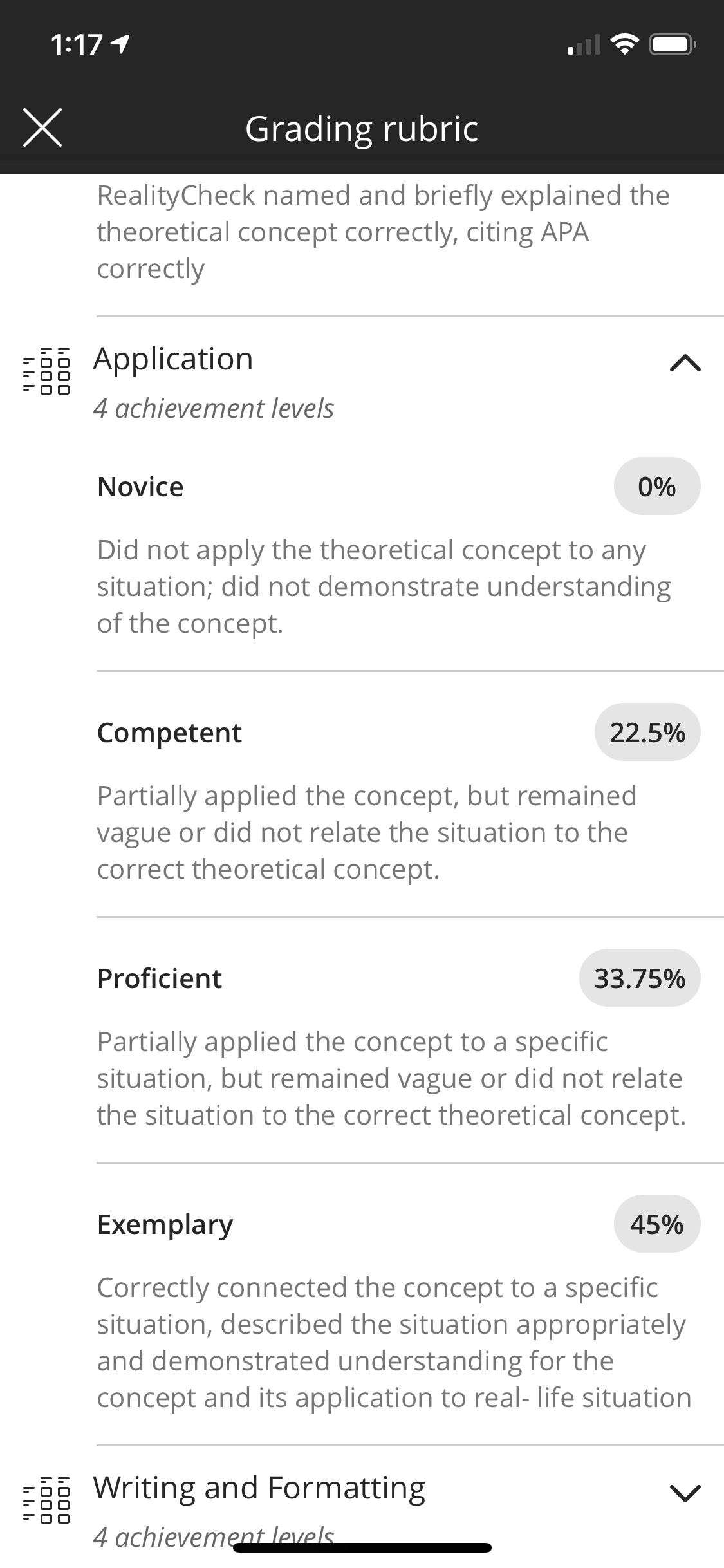Tap the location arrow beside the time
The image size is (724, 1568).
(120, 44)
